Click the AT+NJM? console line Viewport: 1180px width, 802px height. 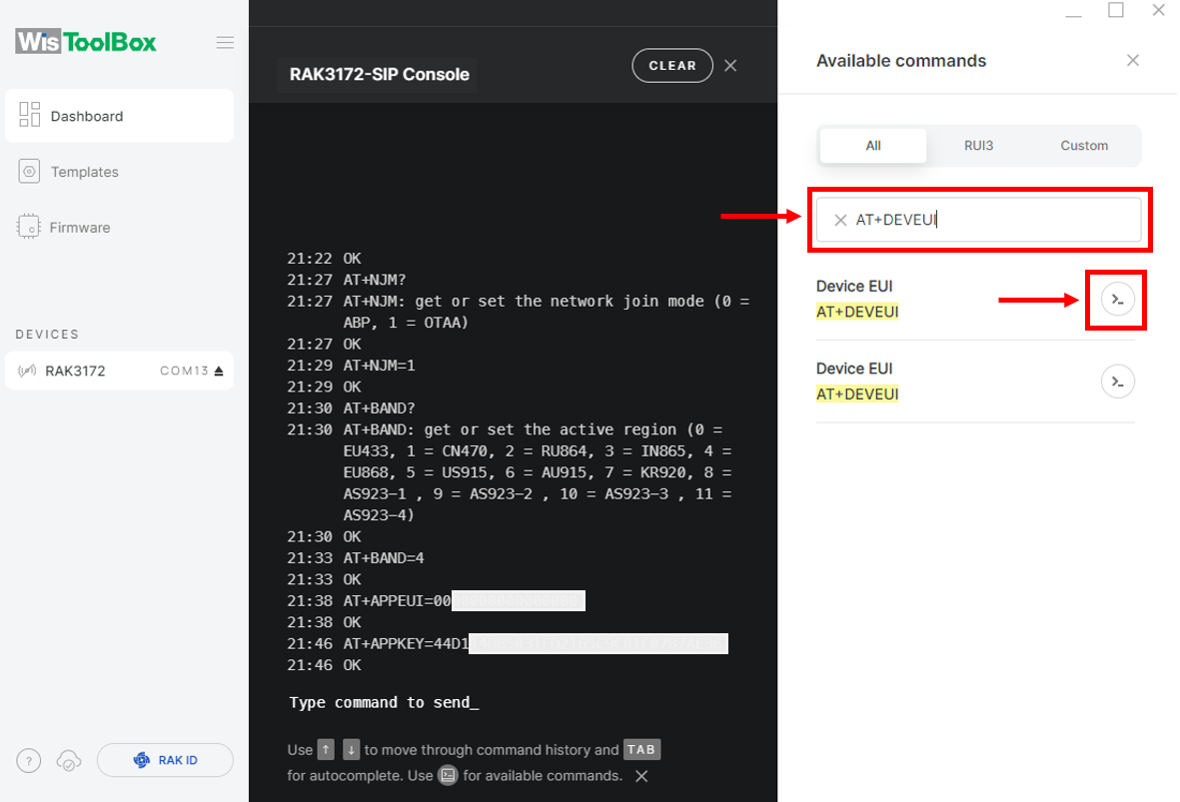click(375, 280)
